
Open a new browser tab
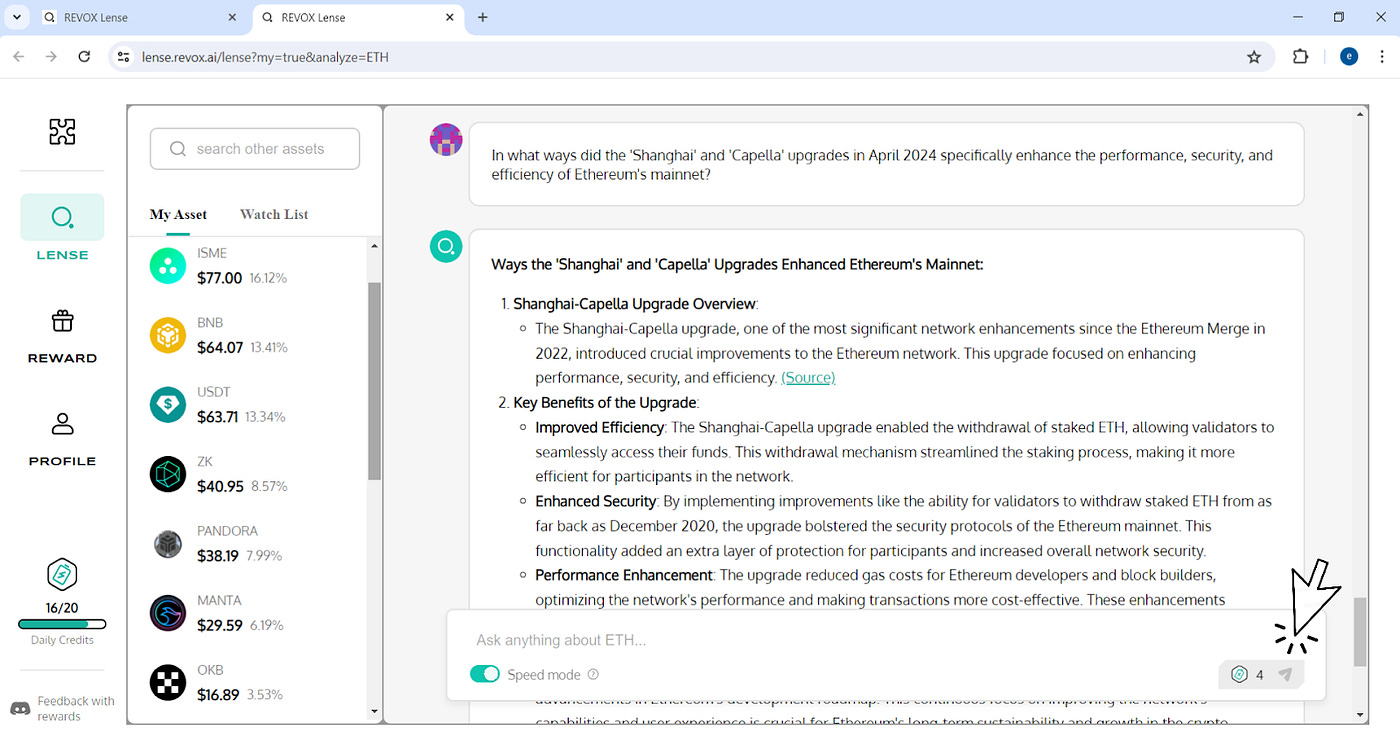pos(483,17)
